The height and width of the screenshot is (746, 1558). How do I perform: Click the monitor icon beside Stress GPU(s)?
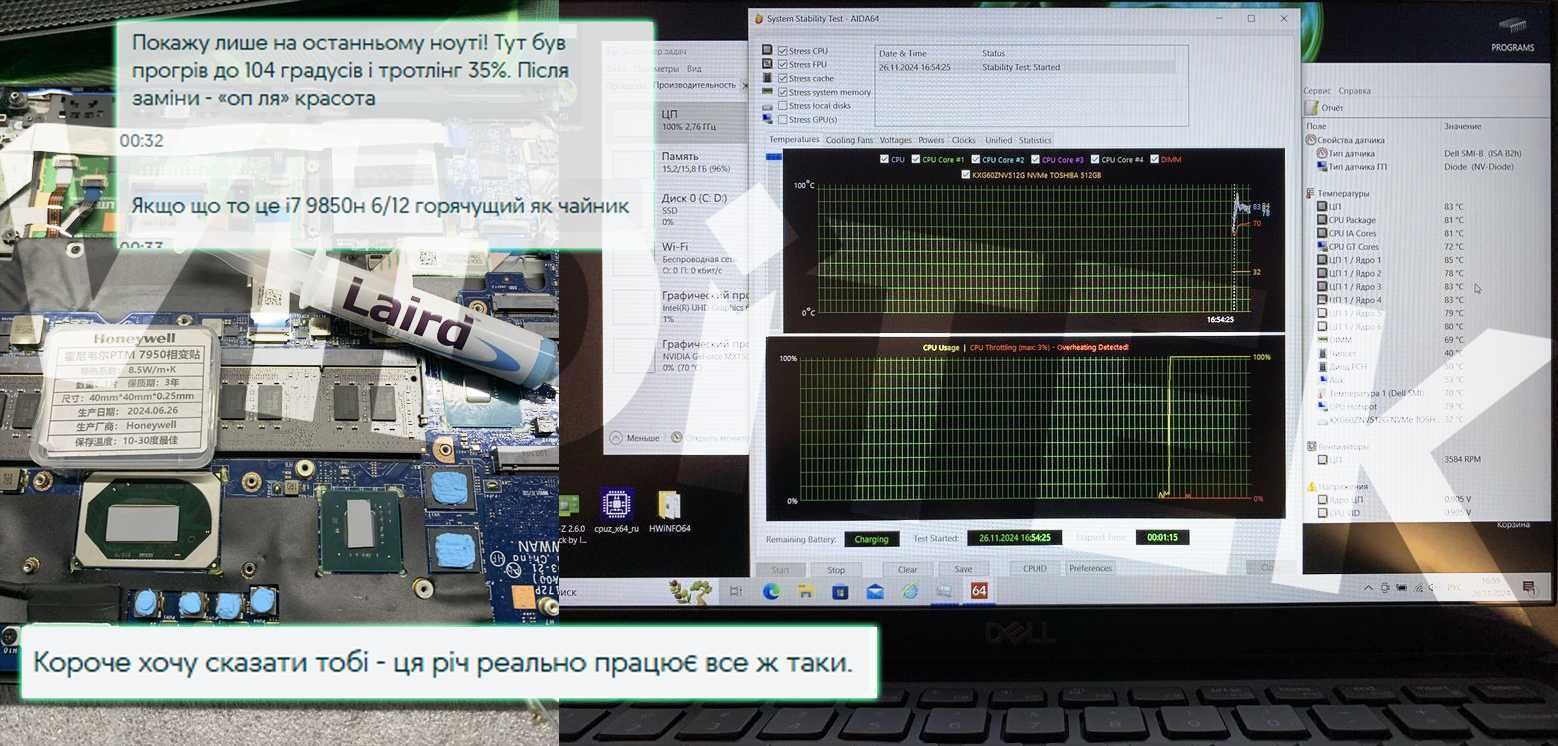[x=768, y=119]
